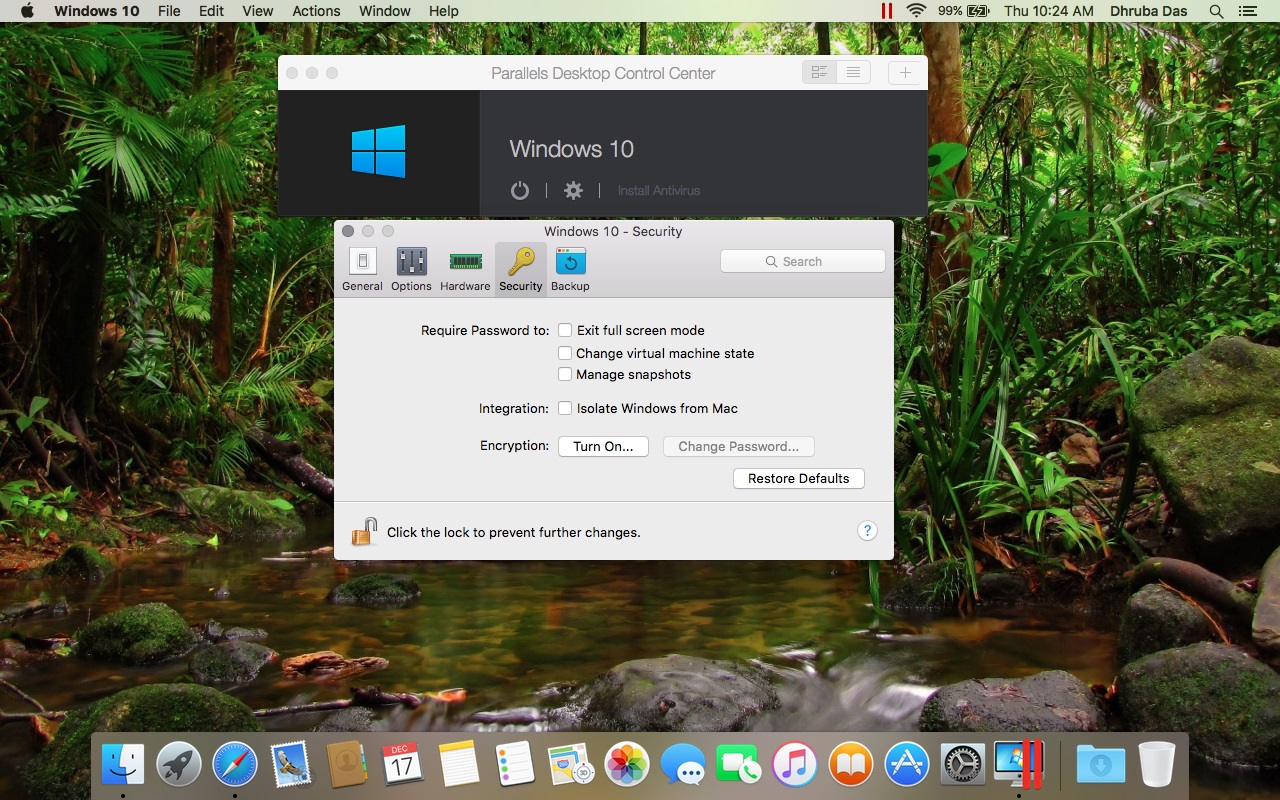Open the Backup settings pane
The image size is (1280, 800).
click(x=570, y=270)
